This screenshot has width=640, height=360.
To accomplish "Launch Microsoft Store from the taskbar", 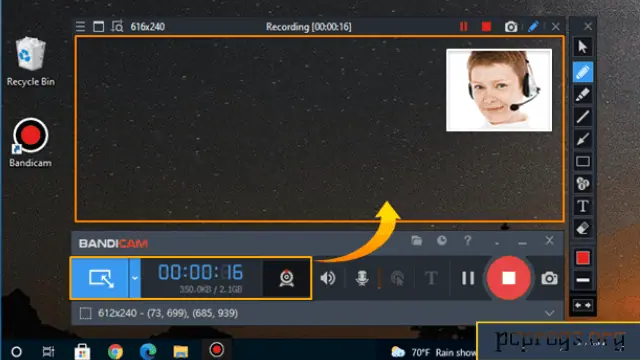I will click(x=82, y=351).
